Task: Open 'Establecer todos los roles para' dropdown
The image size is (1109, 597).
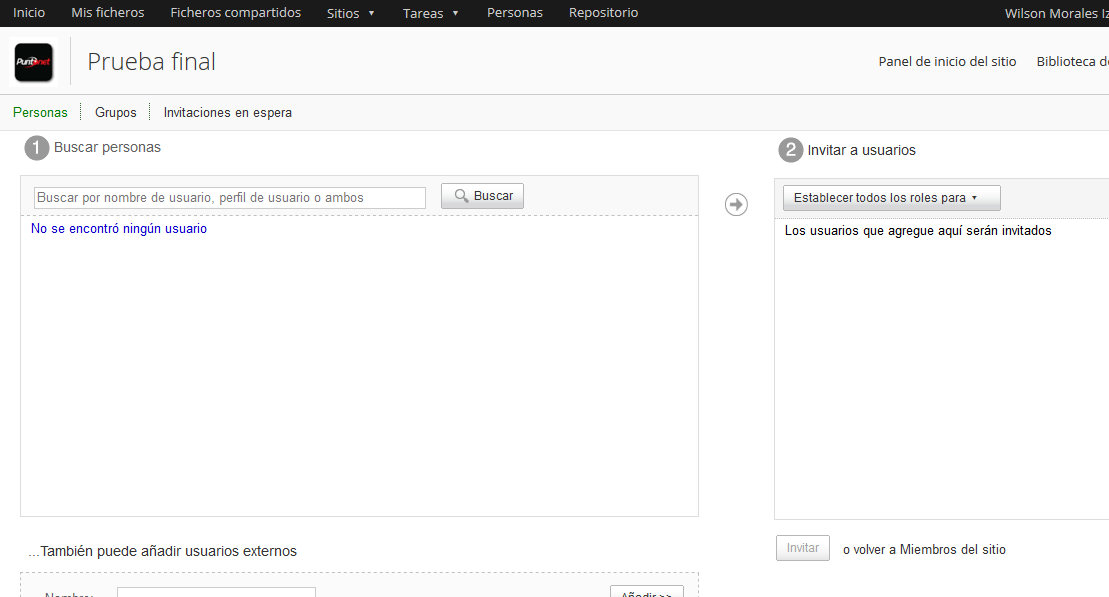Action: point(891,198)
